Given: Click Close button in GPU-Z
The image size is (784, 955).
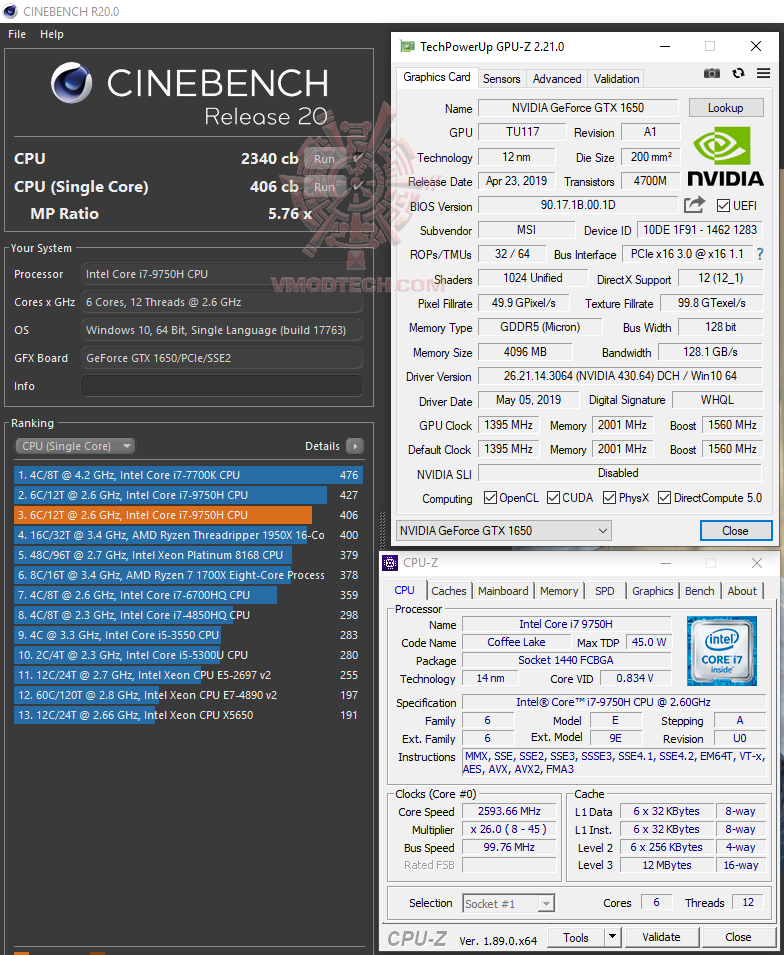Looking at the screenshot, I should (x=735, y=530).
